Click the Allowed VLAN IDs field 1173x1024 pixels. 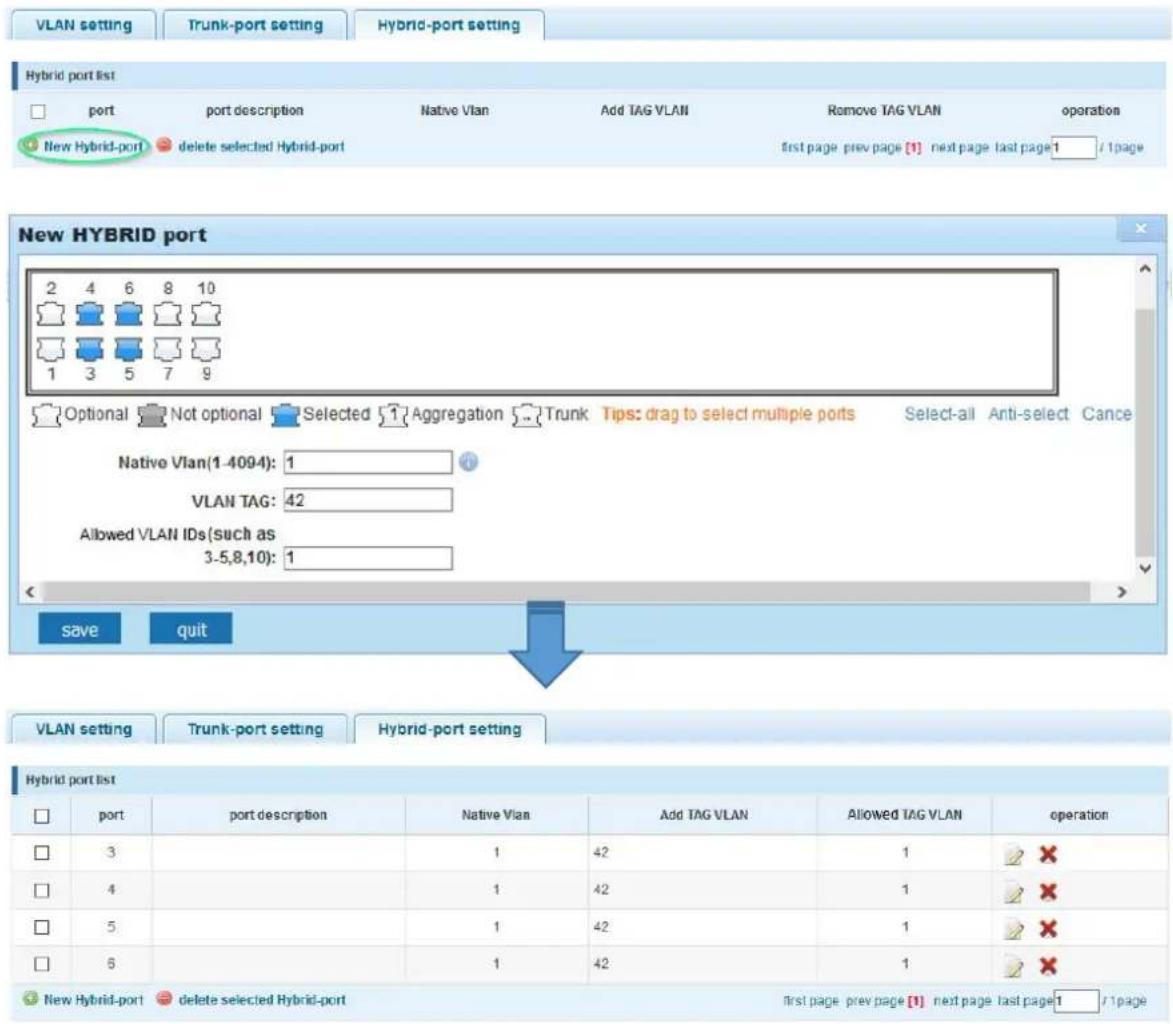368,558
